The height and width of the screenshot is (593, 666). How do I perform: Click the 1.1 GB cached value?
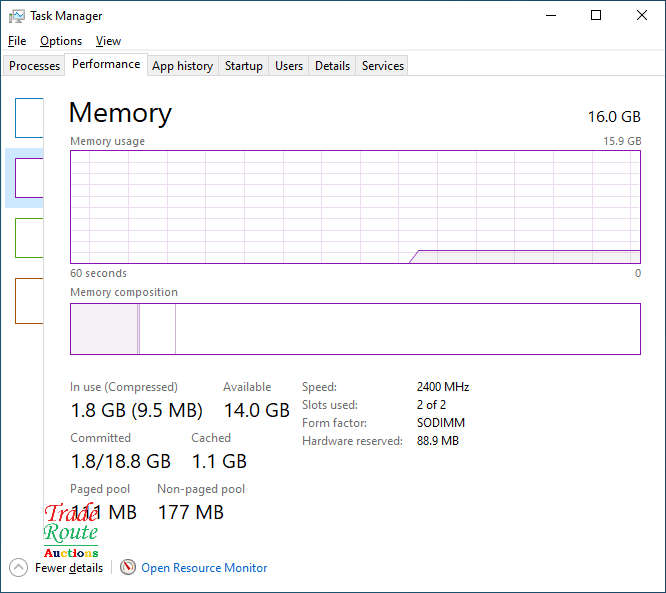point(219,461)
